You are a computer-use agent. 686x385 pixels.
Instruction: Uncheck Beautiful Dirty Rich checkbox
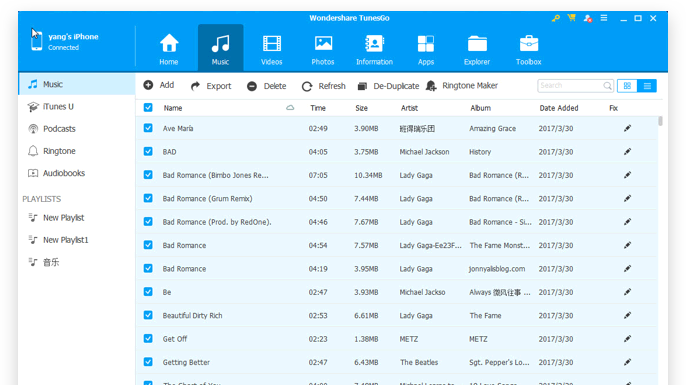coord(148,315)
